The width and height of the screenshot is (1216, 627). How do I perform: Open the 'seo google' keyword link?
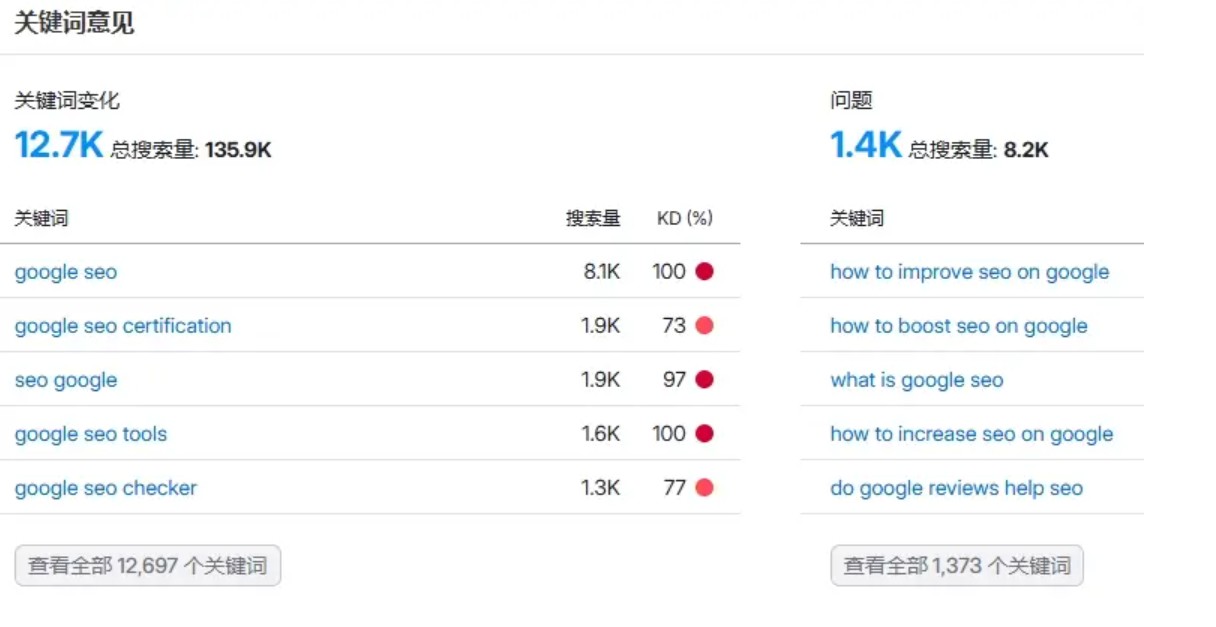[x=65, y=380]
